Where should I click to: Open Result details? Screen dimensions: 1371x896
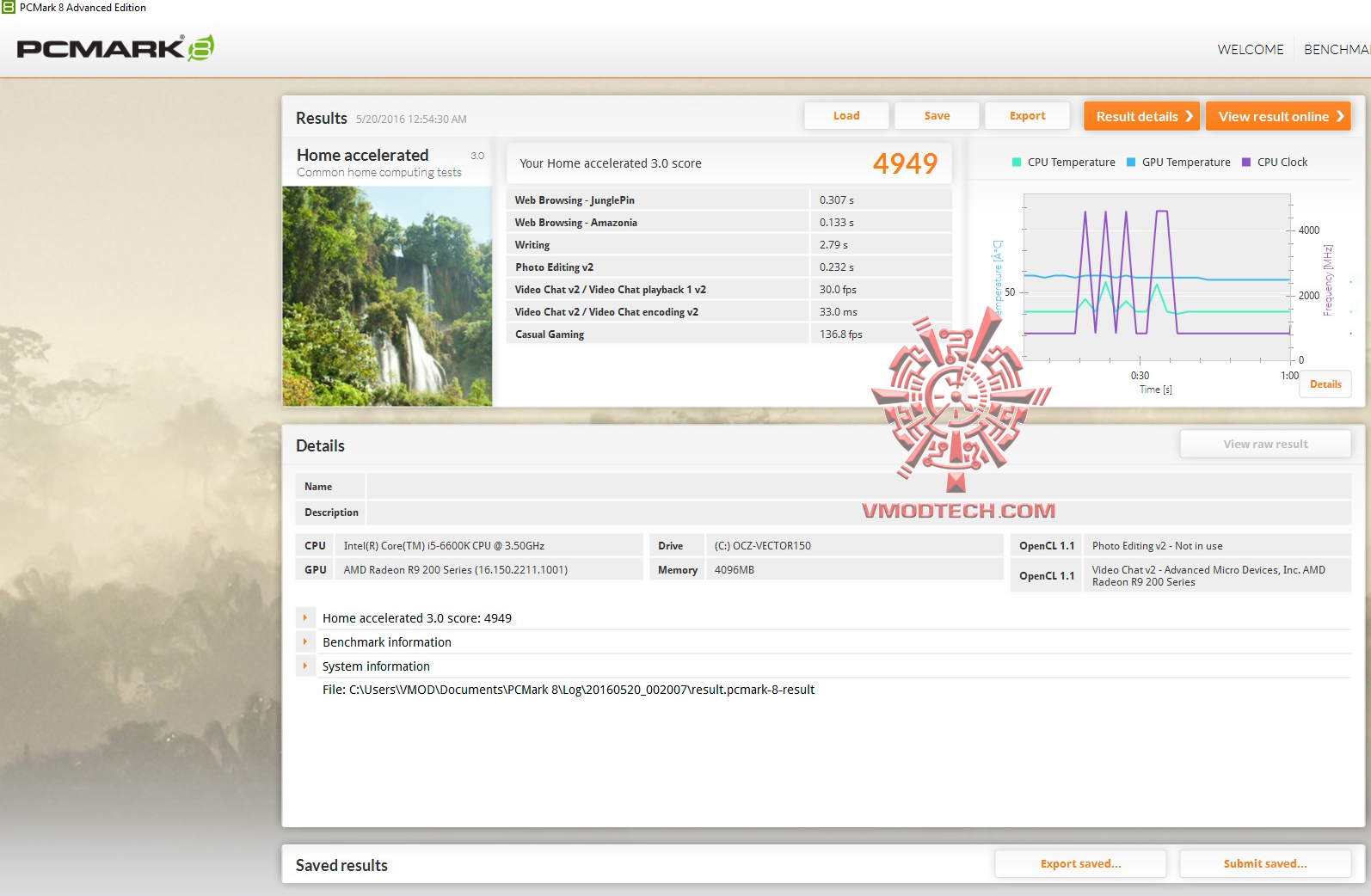point(1141,116)
